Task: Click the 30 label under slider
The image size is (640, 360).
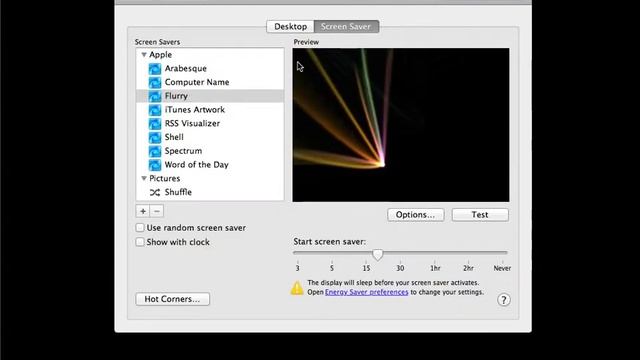Action: (x=400, y=268)
